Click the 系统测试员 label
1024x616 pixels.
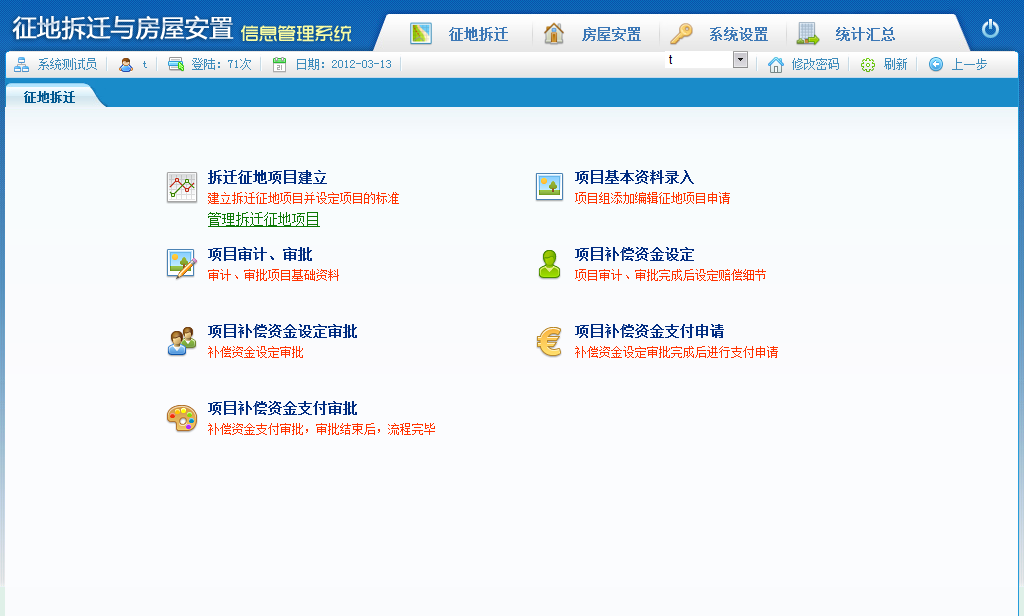[67, 64]
